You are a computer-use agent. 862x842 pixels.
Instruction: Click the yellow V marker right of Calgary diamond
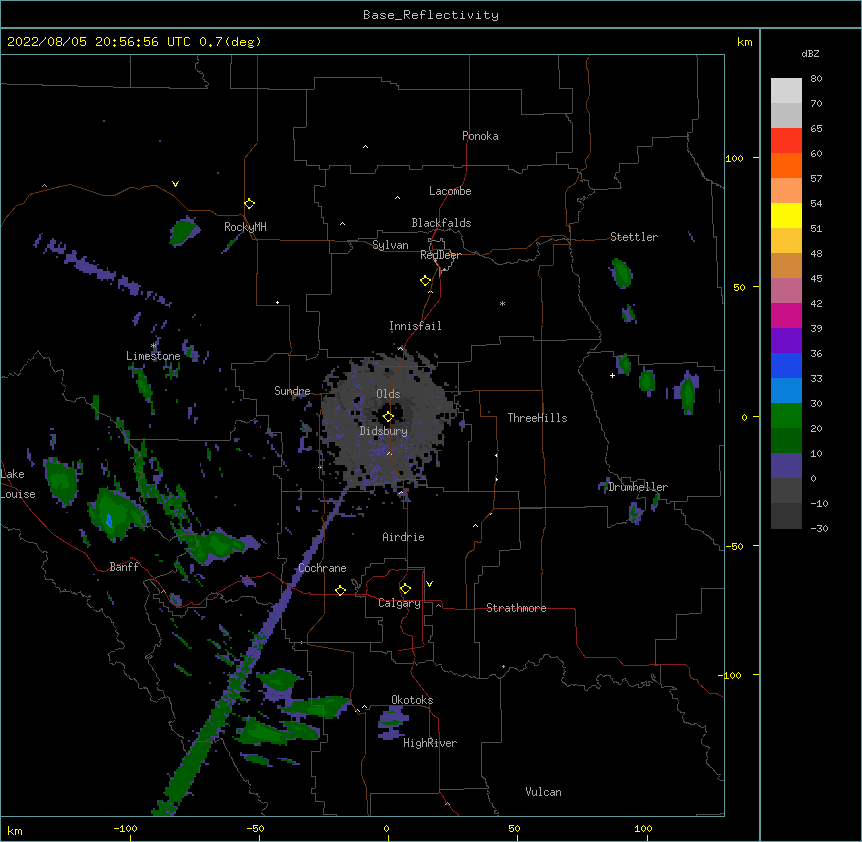click(x=429, y=584)
